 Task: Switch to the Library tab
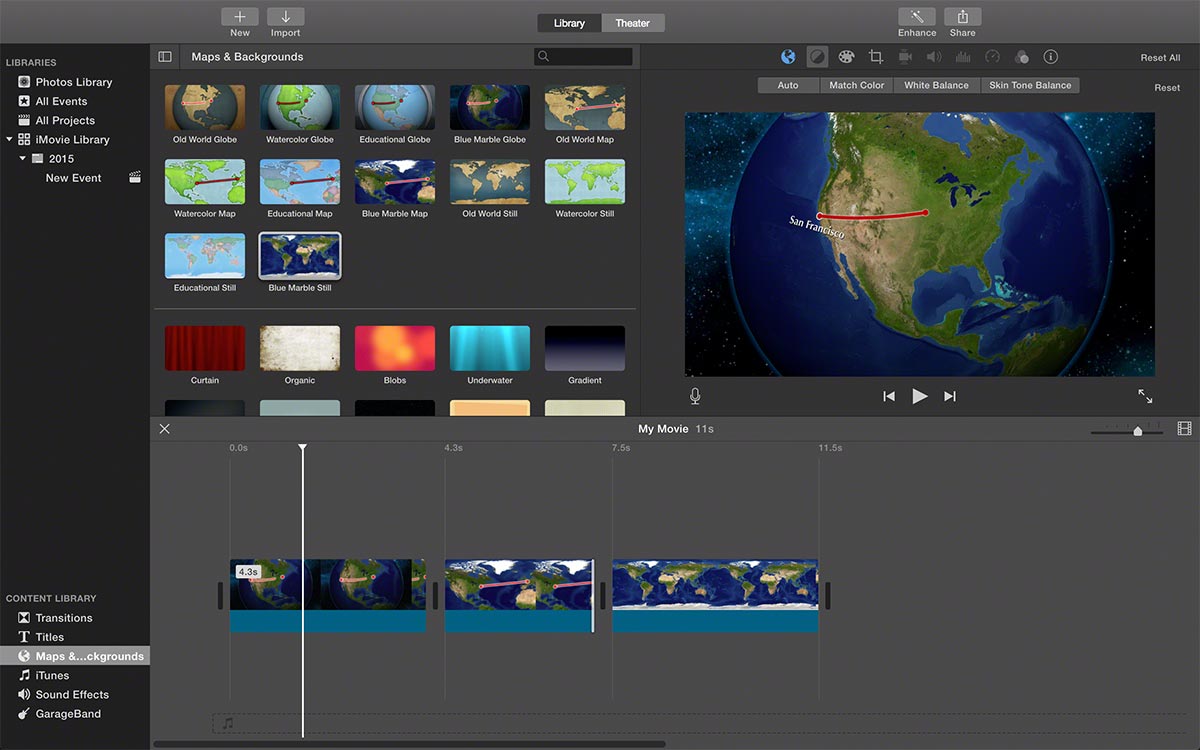(x=569, y=23)
